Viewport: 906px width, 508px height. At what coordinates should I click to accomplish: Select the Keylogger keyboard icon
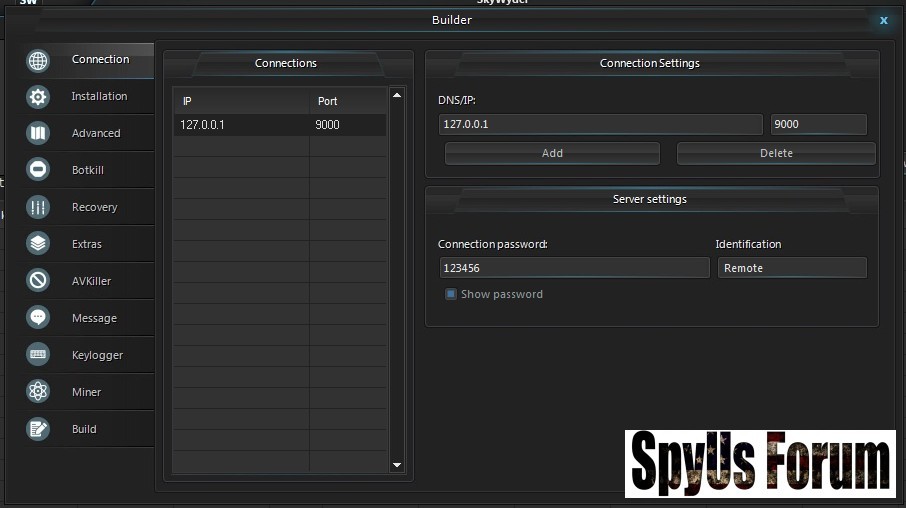click(38, 355)
